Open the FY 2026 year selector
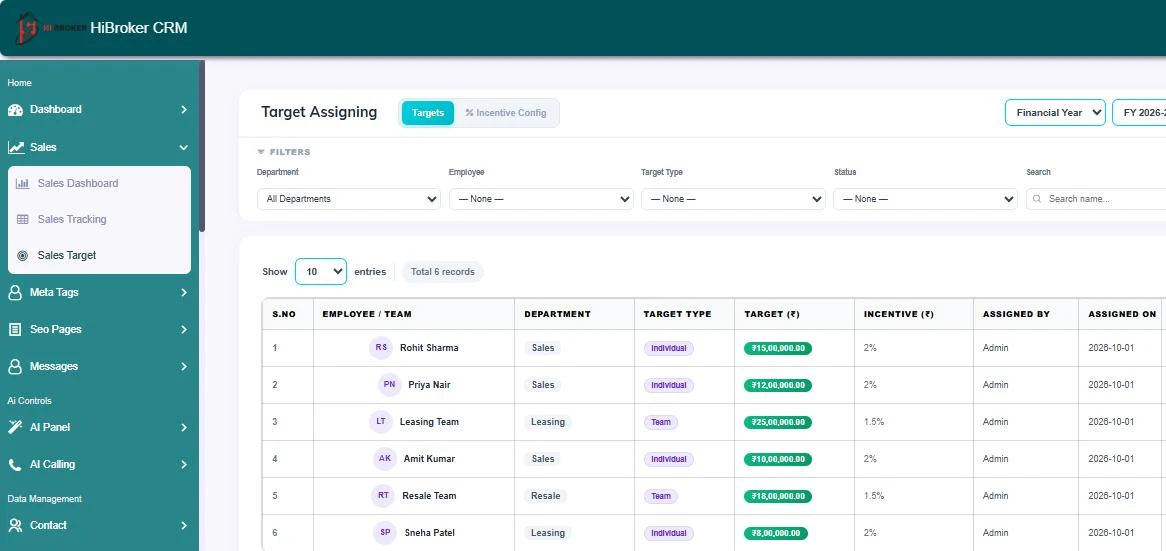 coord(1138,113)
